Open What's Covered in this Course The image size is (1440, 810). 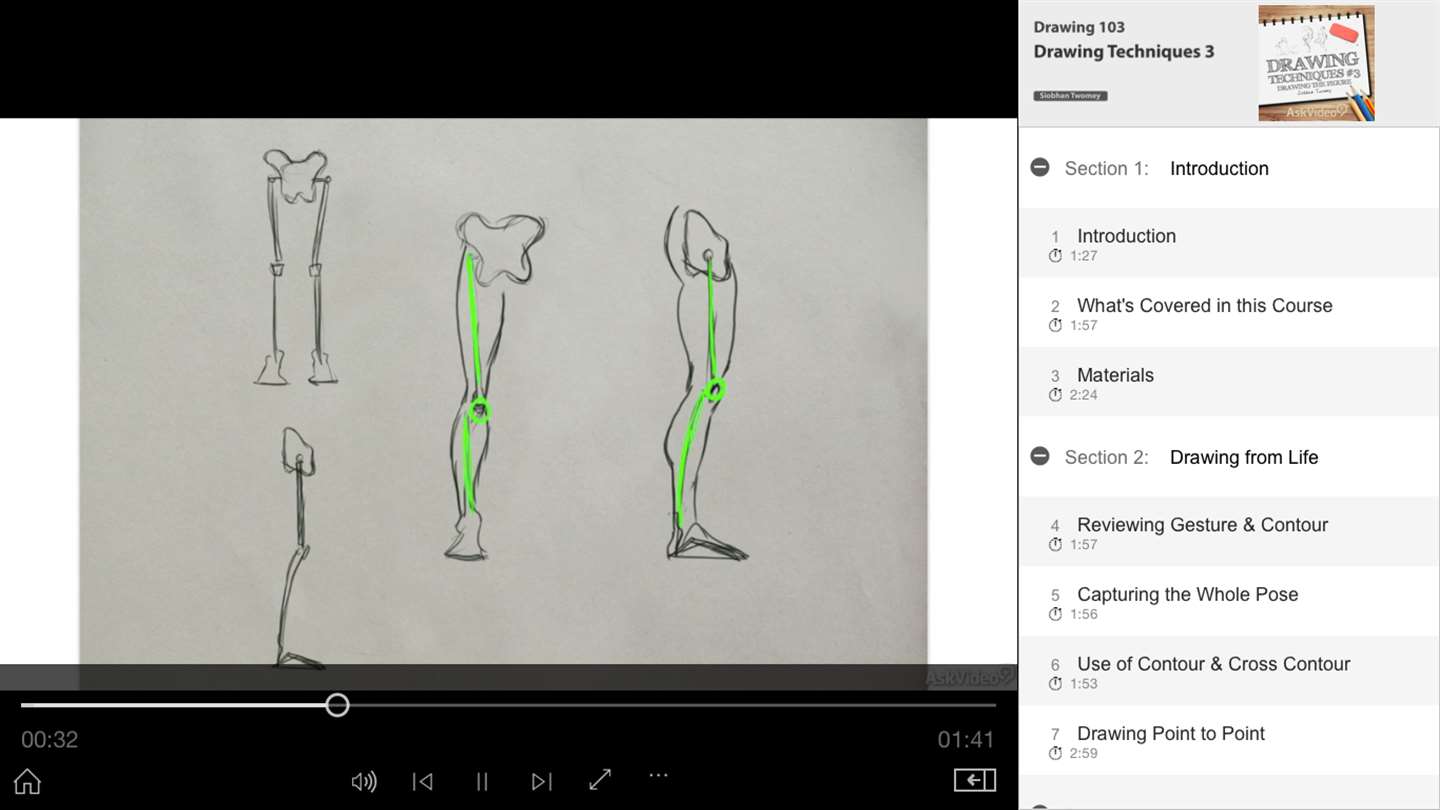point(1229,313)
